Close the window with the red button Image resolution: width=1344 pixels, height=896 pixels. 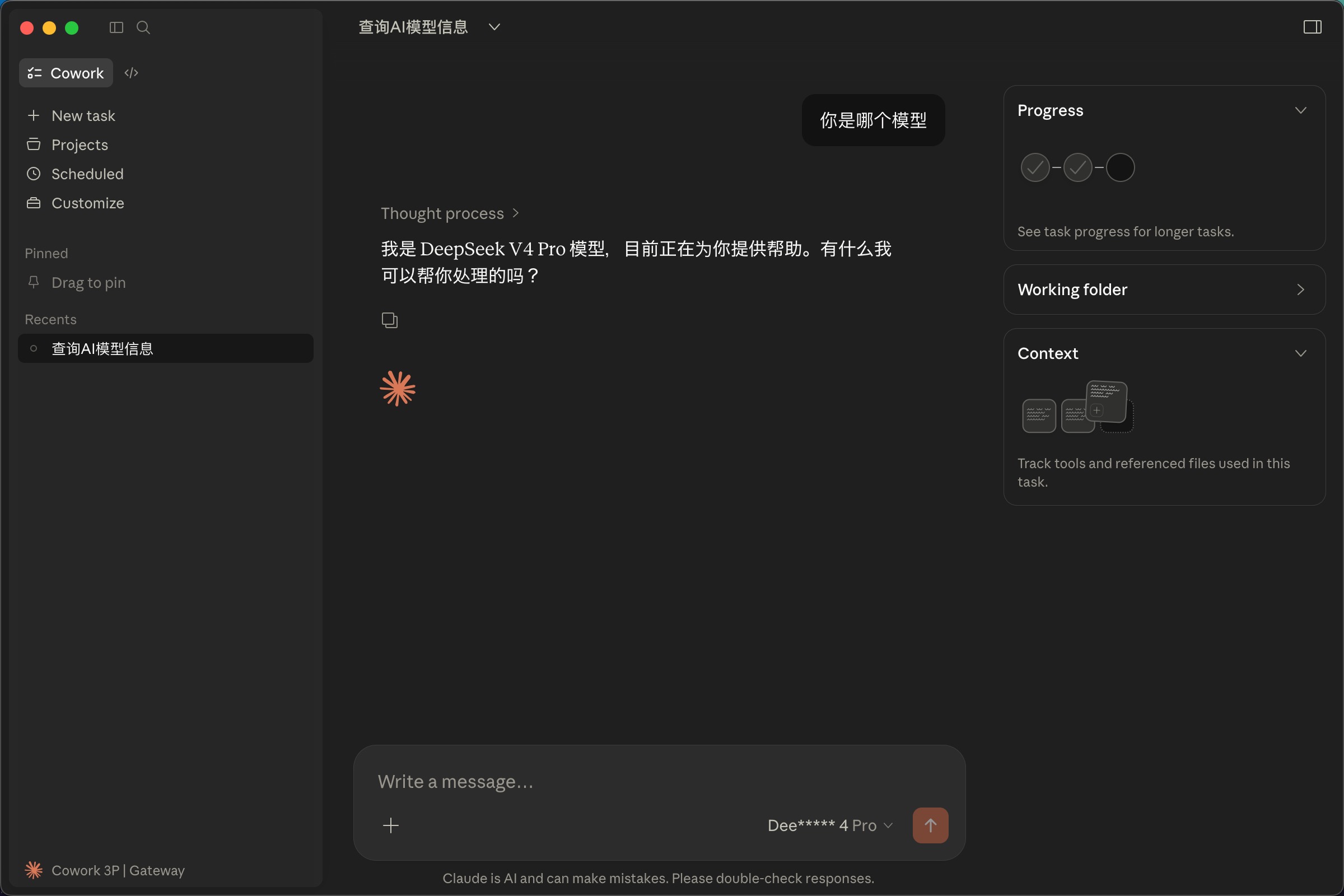[x=27, y=28]
